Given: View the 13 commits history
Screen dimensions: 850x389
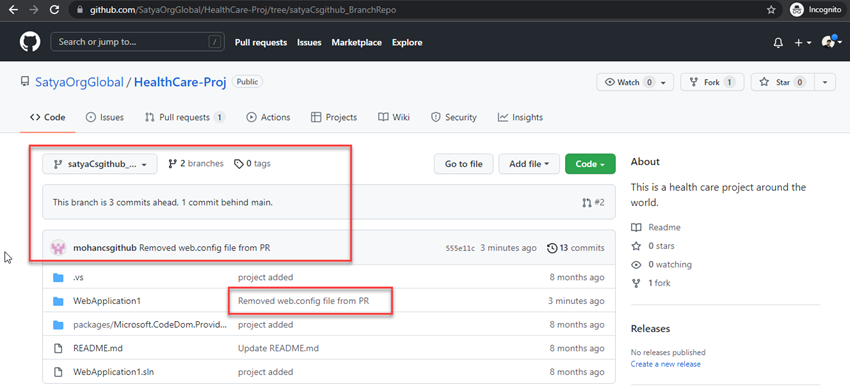Looking at the screenshot, I should point(576,248).
